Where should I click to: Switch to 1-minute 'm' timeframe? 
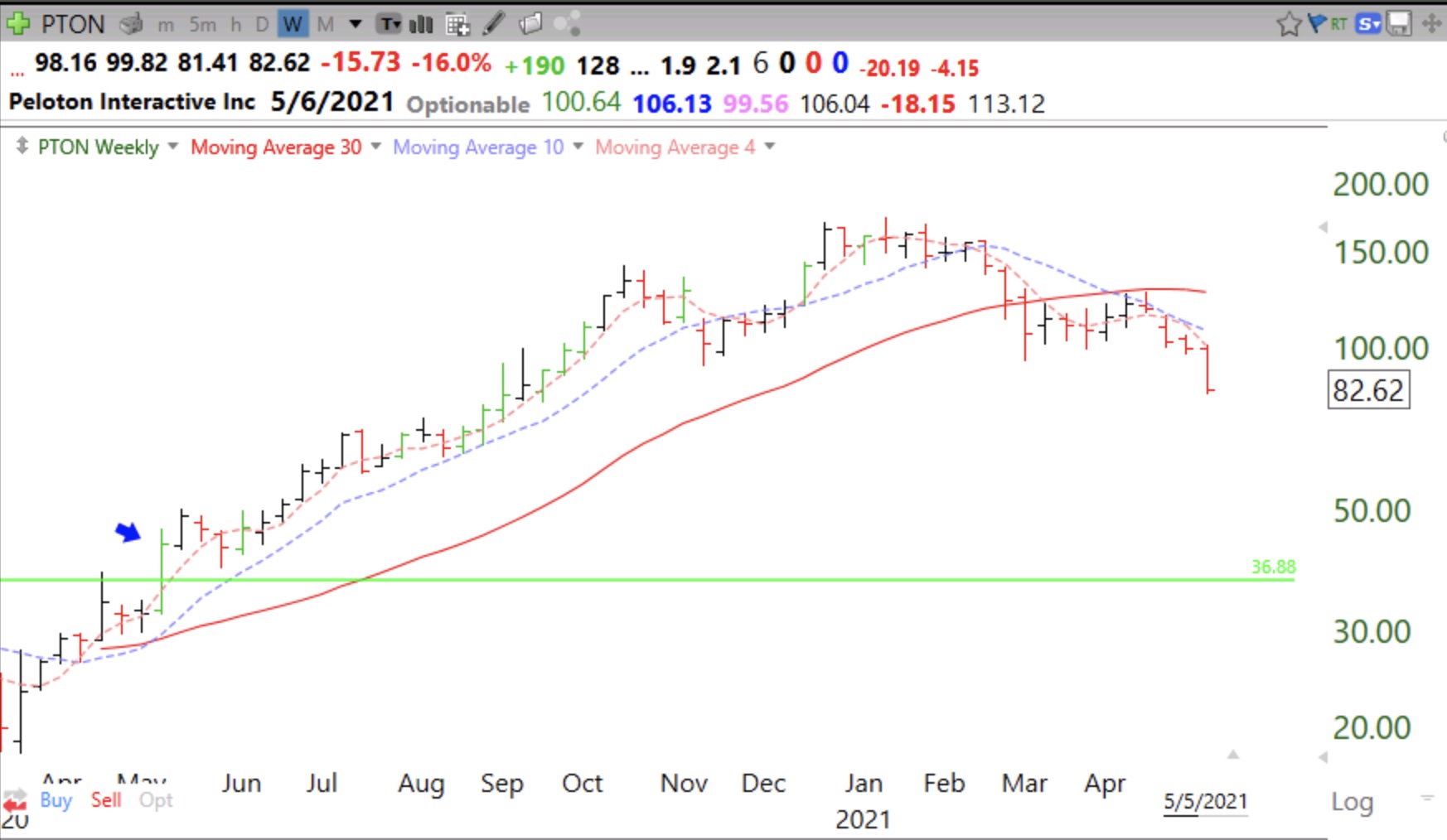[x=166, y=25]
